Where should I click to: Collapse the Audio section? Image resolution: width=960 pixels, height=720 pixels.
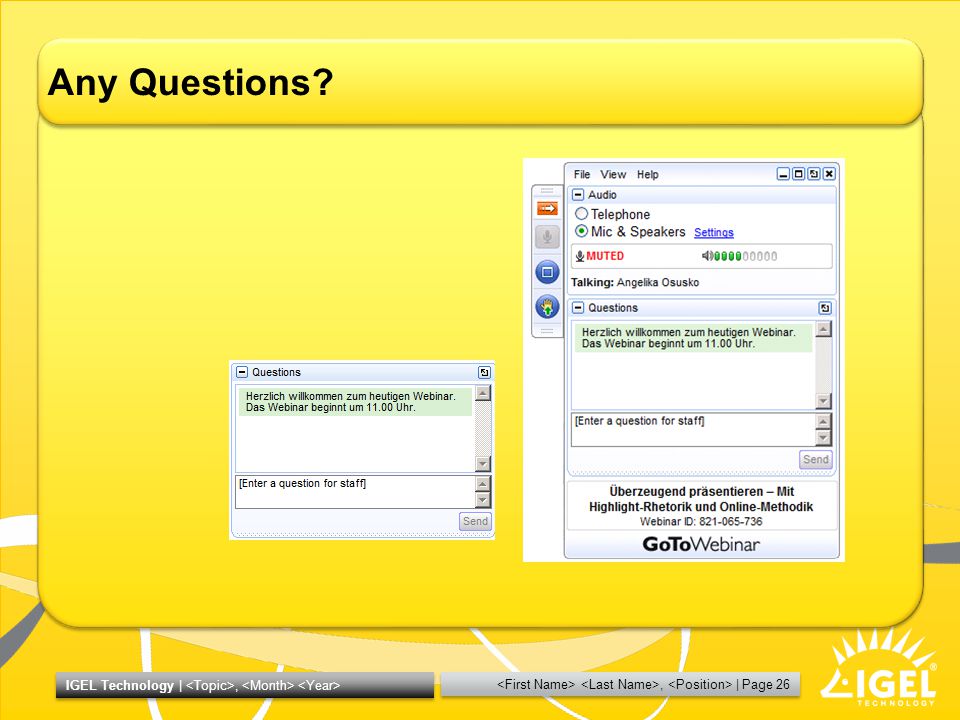[577, 195]
